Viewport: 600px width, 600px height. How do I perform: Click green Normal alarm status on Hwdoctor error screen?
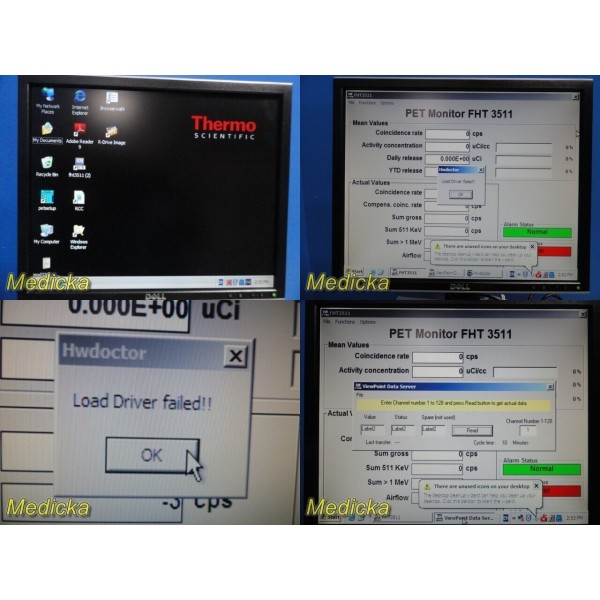tap(537, 232)
